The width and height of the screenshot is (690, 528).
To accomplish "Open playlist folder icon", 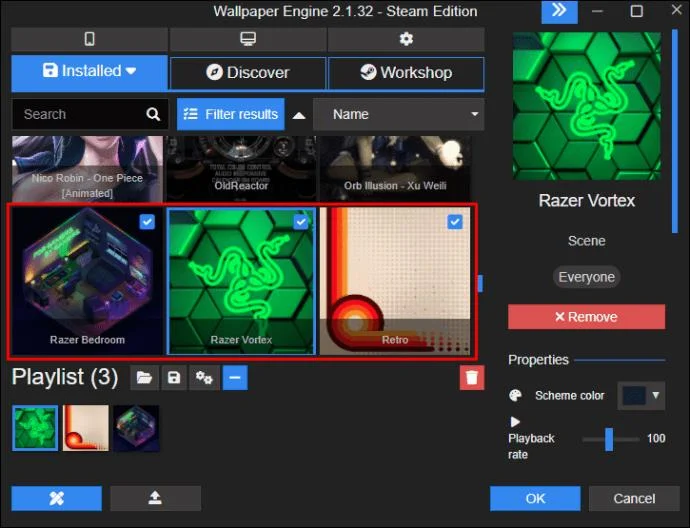I will [x=144, y=378].
